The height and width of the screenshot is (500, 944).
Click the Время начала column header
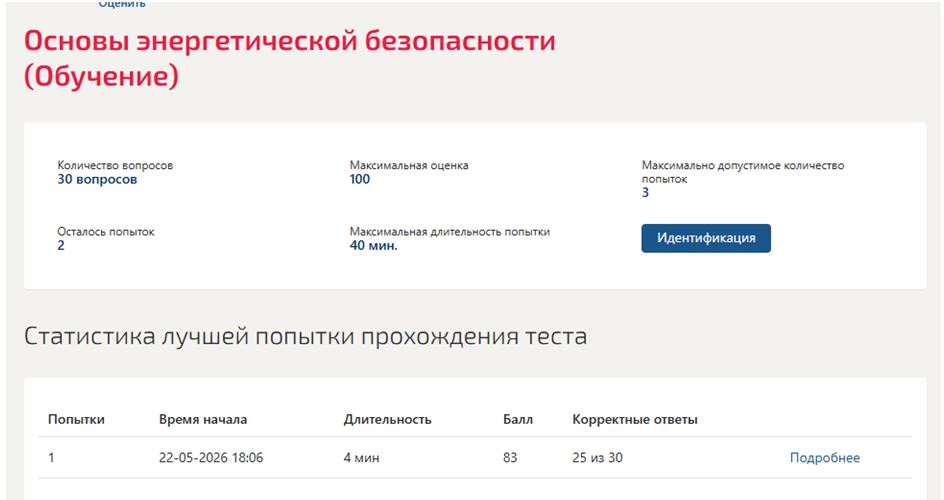203,419
